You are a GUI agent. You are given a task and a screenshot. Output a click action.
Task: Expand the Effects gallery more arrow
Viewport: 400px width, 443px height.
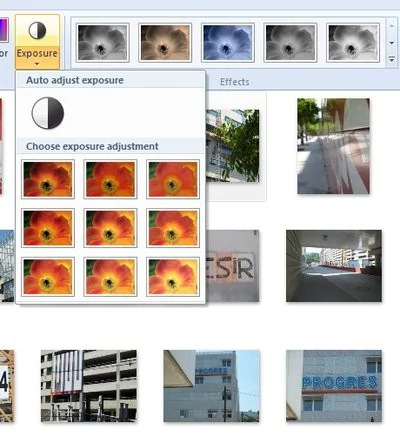[392, 59]
